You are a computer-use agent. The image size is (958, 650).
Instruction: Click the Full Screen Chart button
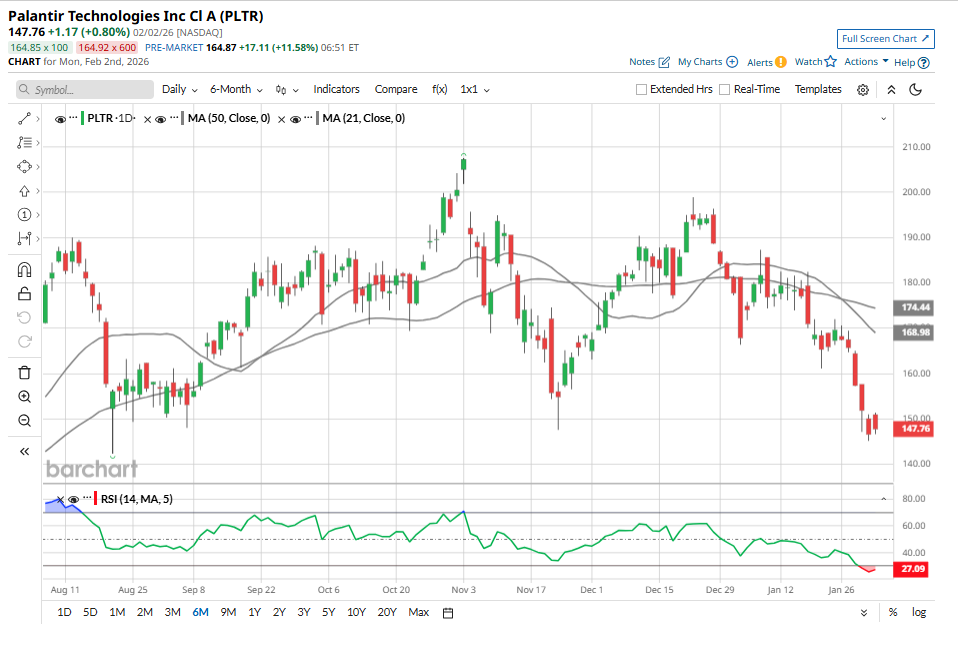coord(886,39)
